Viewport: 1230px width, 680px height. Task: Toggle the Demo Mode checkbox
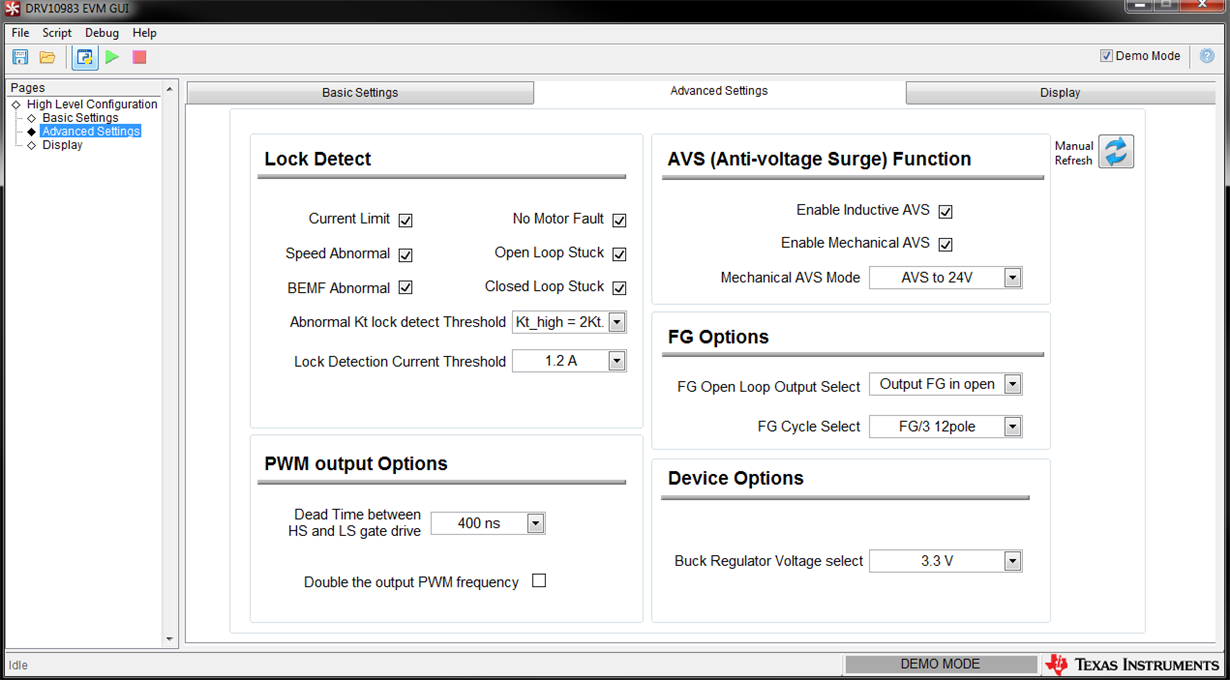[1106, 56]
